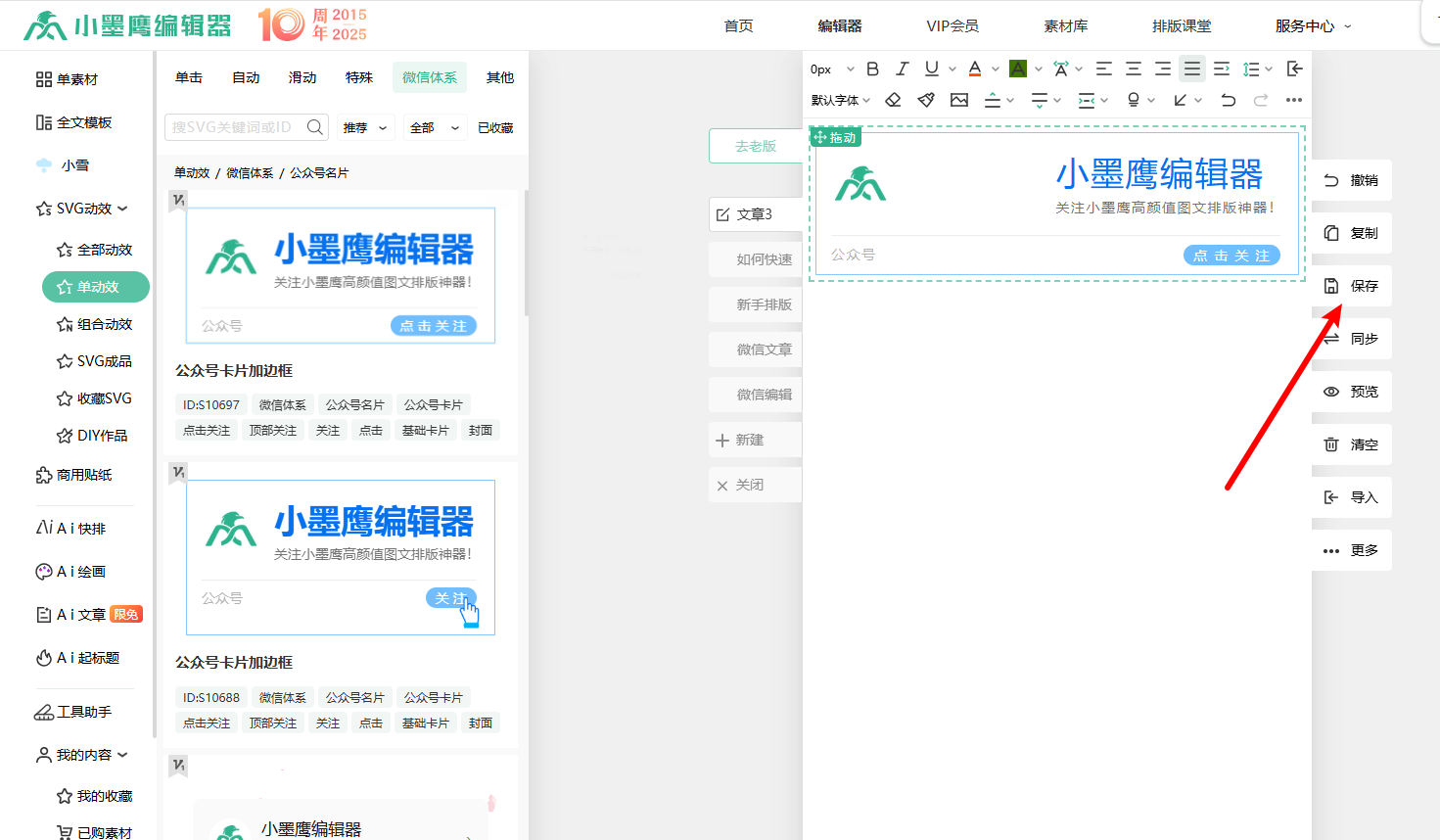This screenshot has height=840, width=1440.
Task: Click the green background color swatch
Action: coord(1018,69)
